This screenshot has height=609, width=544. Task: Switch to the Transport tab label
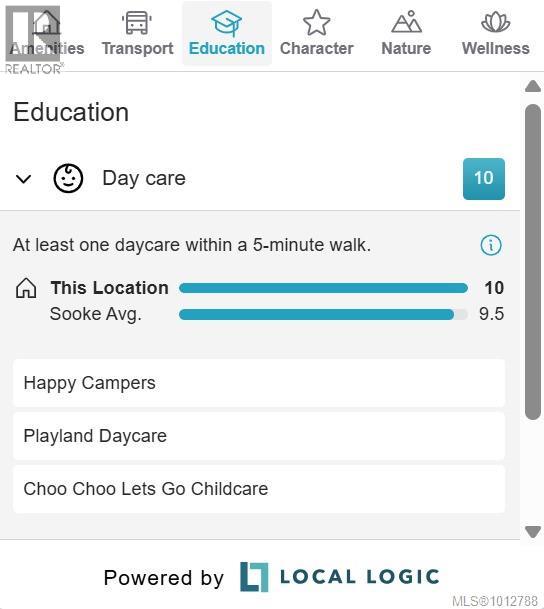tap(137, 49)
